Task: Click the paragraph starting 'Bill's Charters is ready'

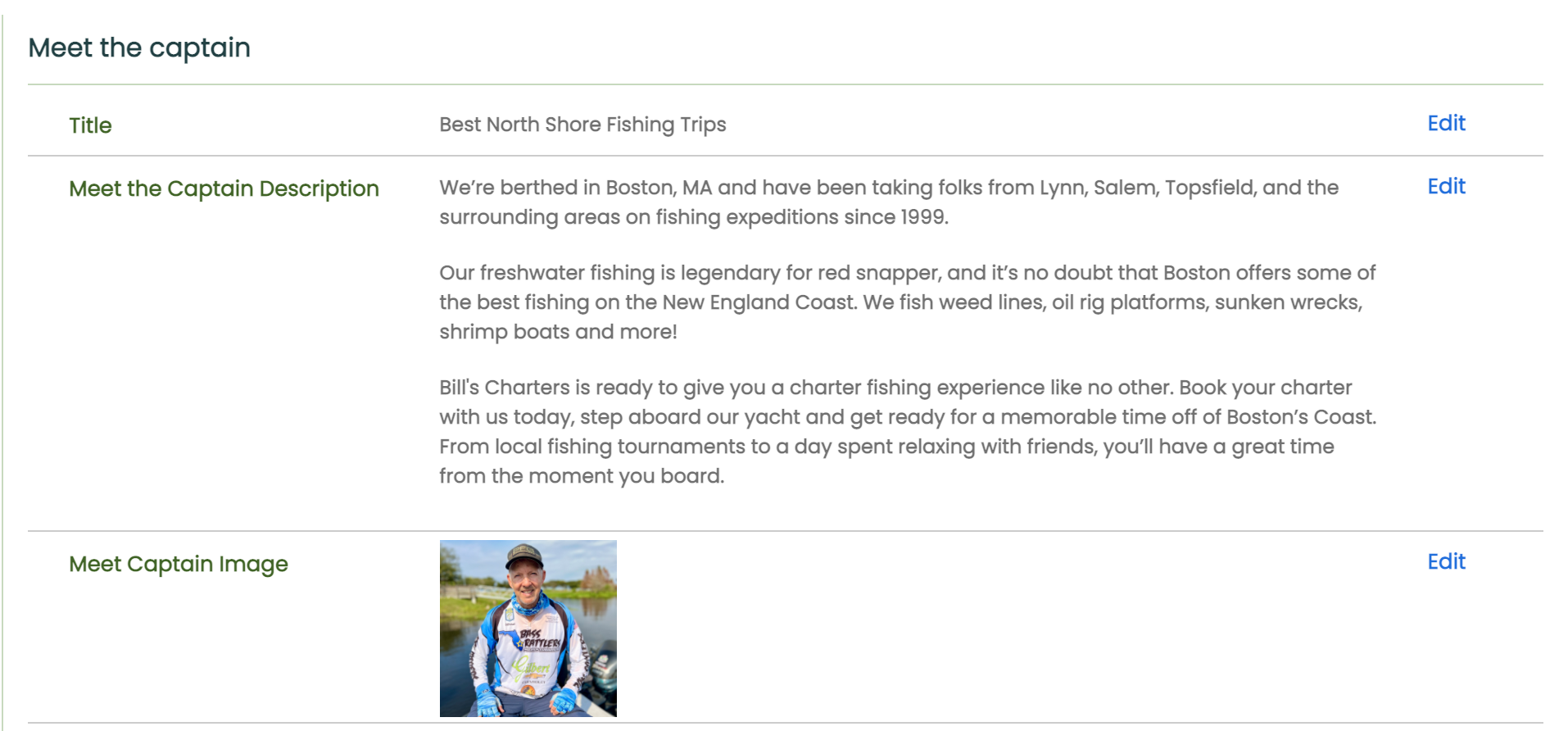Action: (x=908, y=432)
